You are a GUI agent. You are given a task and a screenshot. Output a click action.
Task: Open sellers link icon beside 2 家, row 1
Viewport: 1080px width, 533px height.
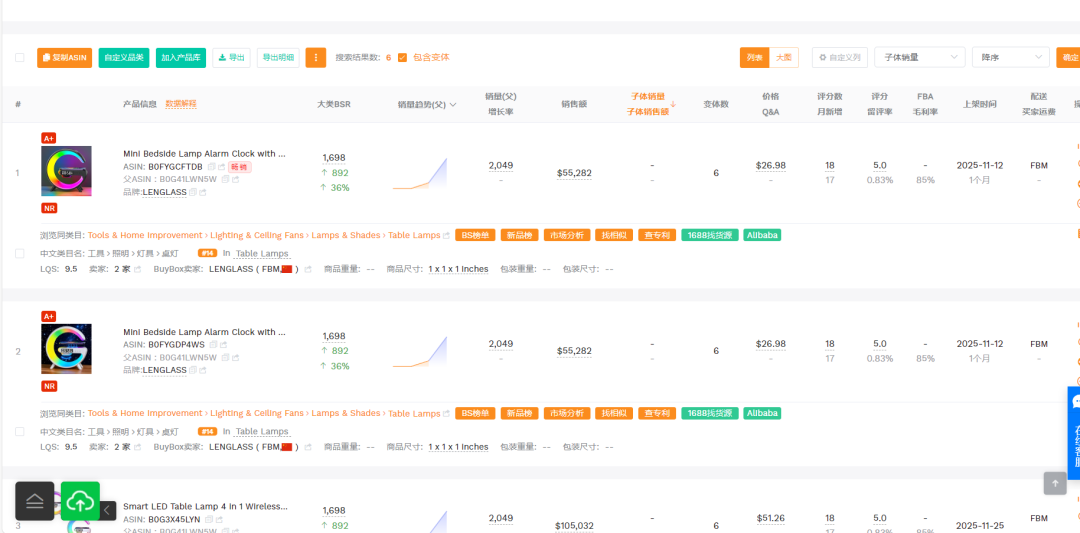point(137,269)
